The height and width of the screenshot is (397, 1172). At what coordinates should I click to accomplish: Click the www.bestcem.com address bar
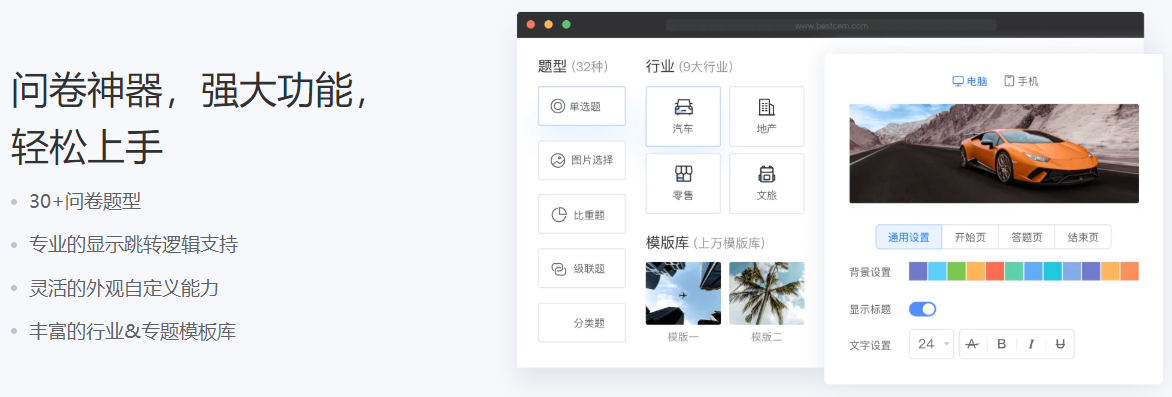tap(830, 25)
